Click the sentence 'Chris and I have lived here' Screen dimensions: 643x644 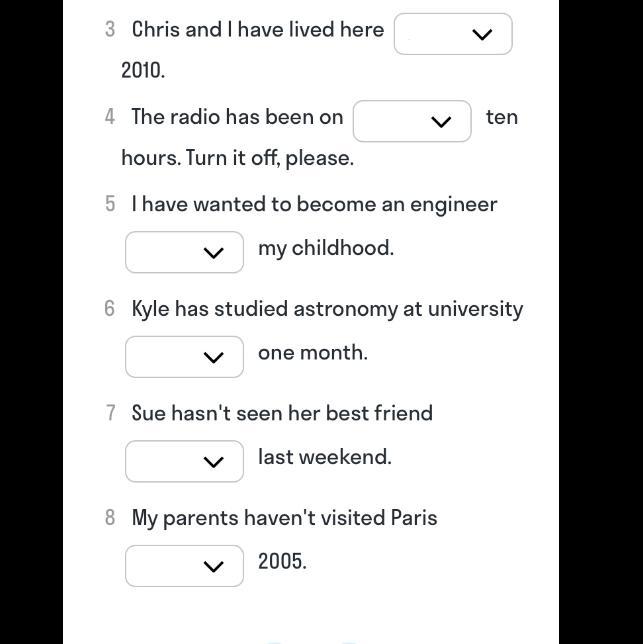tap(258, 30)
